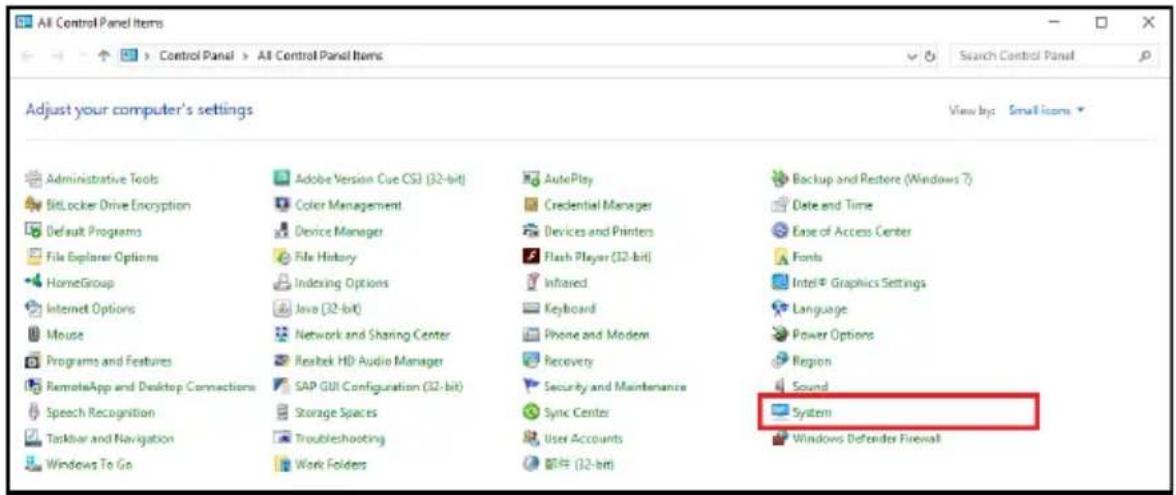Viewport: 1176px width, 495px height.
Task: Open Programs and Features icon
Action: click(33, 361)
